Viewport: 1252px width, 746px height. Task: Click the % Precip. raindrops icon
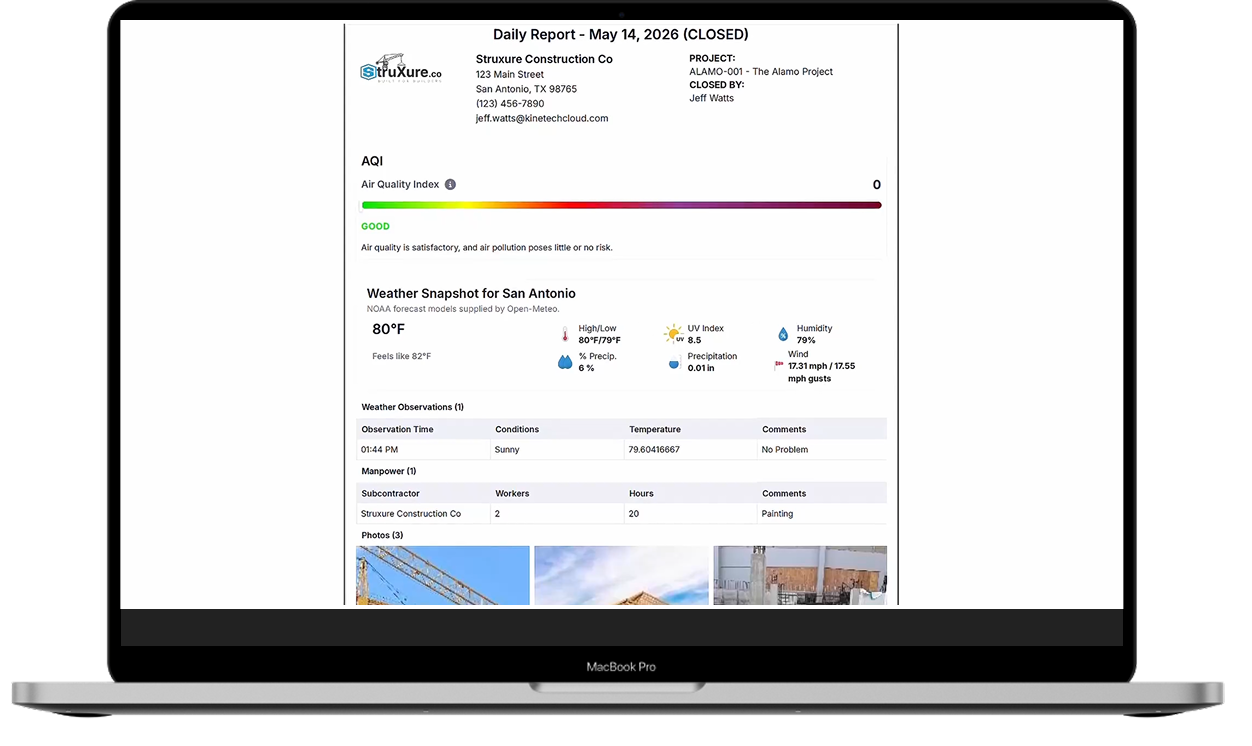click(x=565, y=362)
